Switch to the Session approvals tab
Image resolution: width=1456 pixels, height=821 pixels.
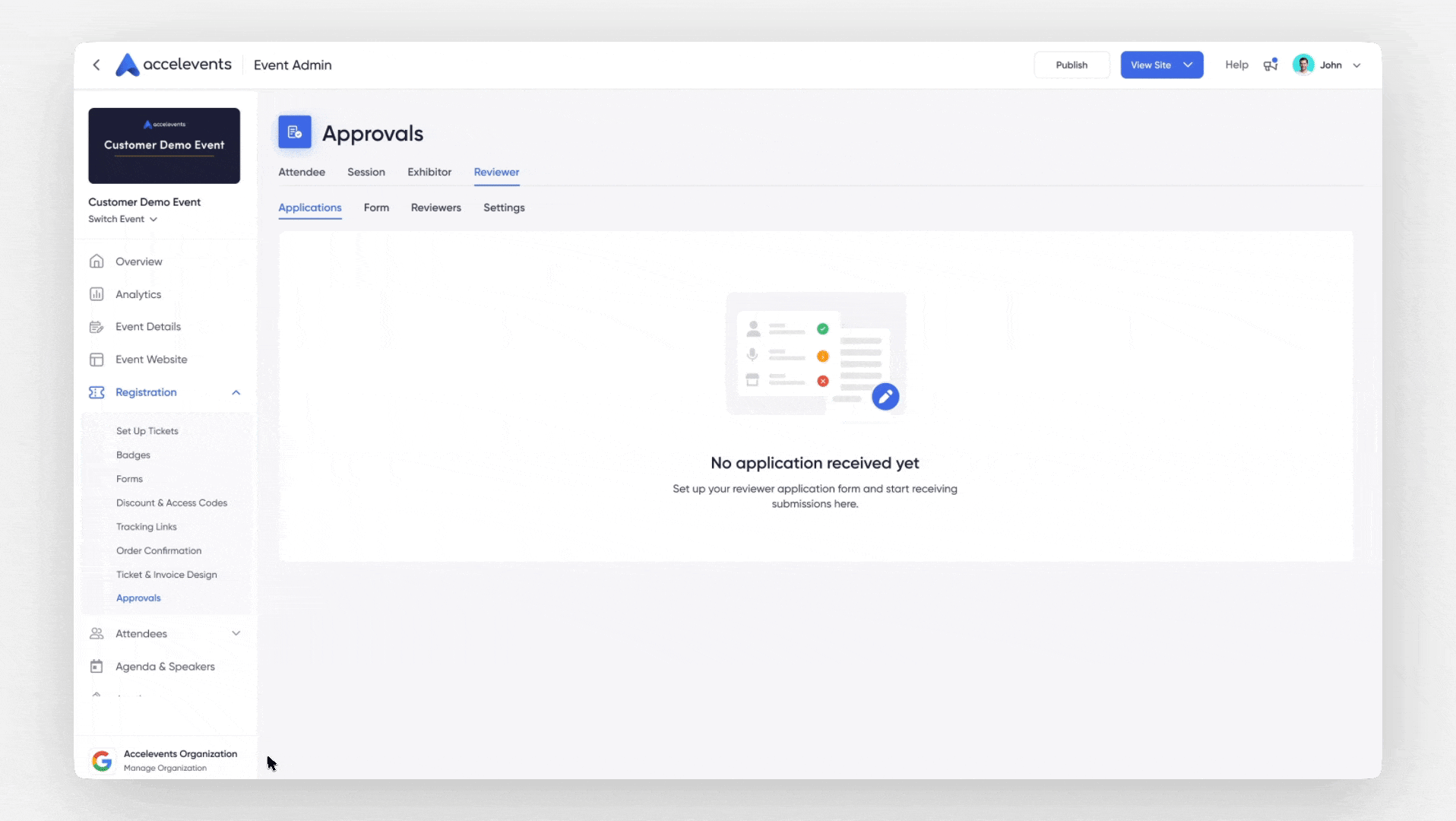[366, 172]
